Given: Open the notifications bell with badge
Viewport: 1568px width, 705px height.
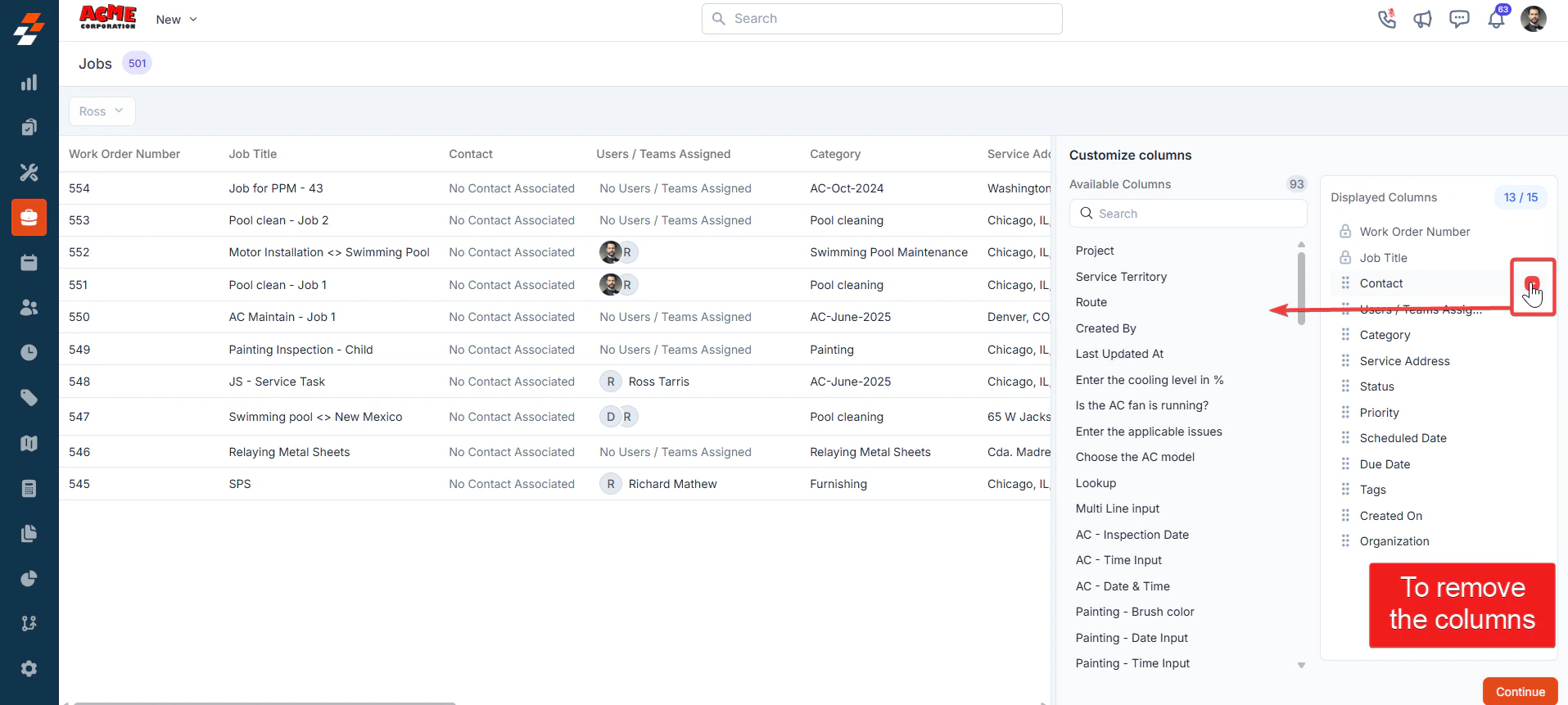Looking at the screenshot, I should pyautogui.click(x=1497, y=18).
